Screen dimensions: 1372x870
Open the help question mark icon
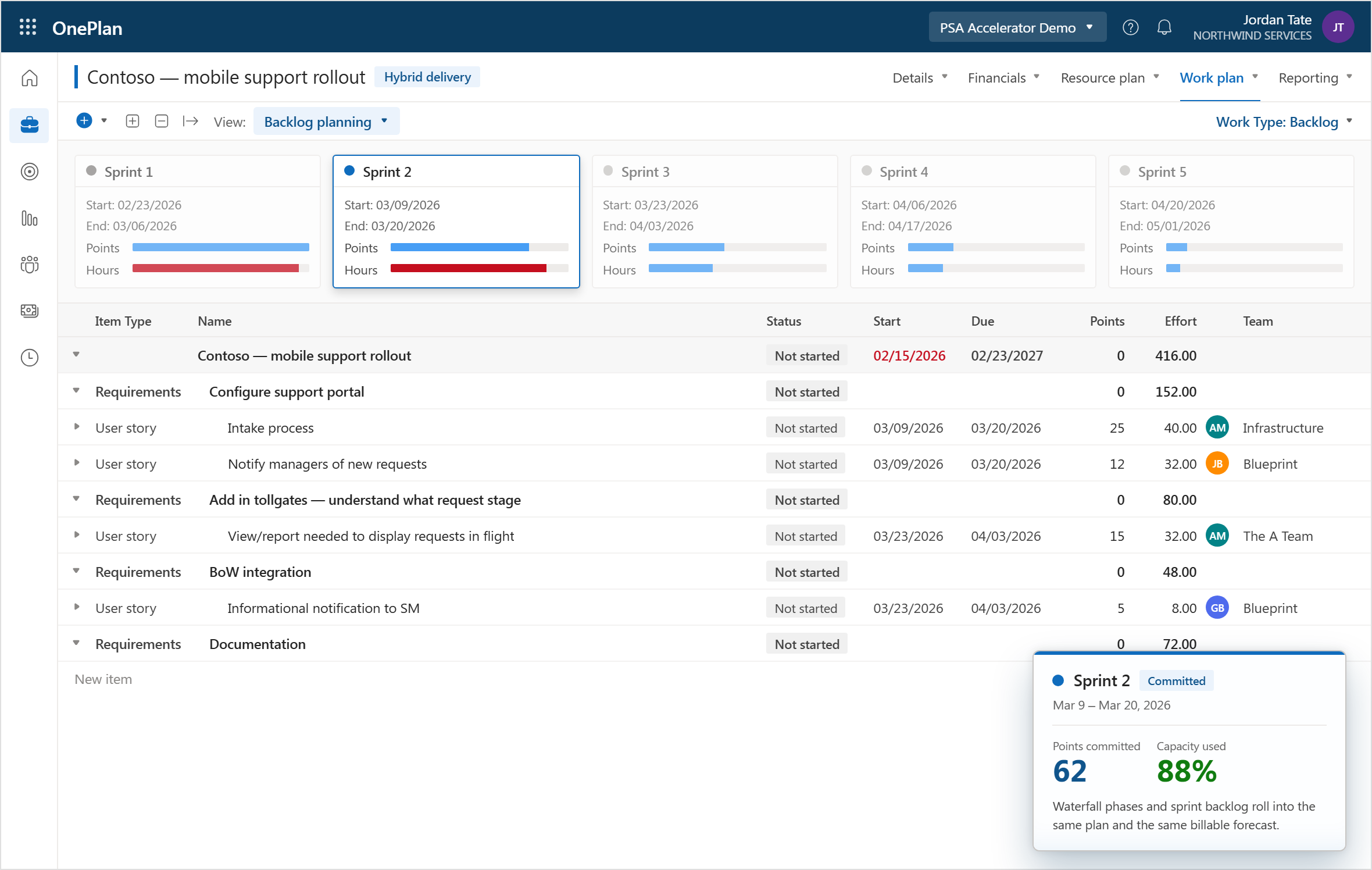click(x=1130, y=27)
